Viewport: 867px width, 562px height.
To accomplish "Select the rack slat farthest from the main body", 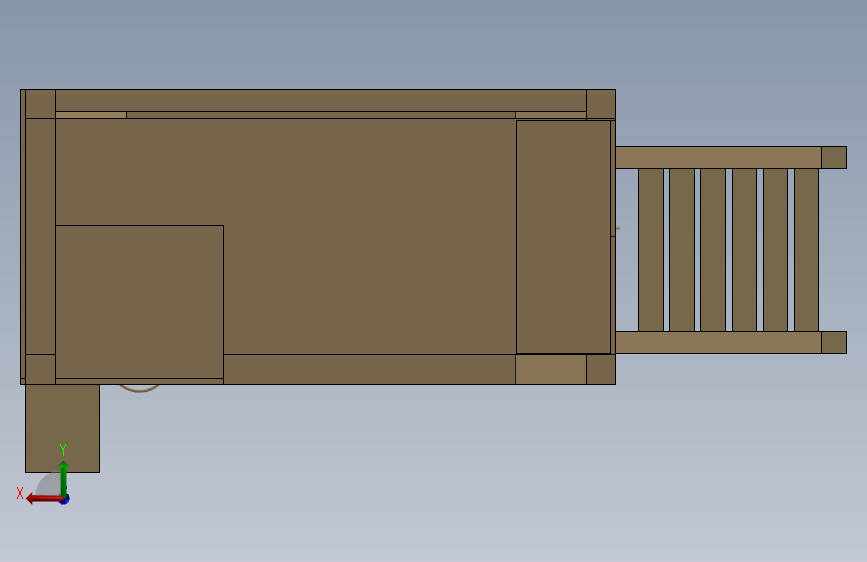I will coord(807,250).
